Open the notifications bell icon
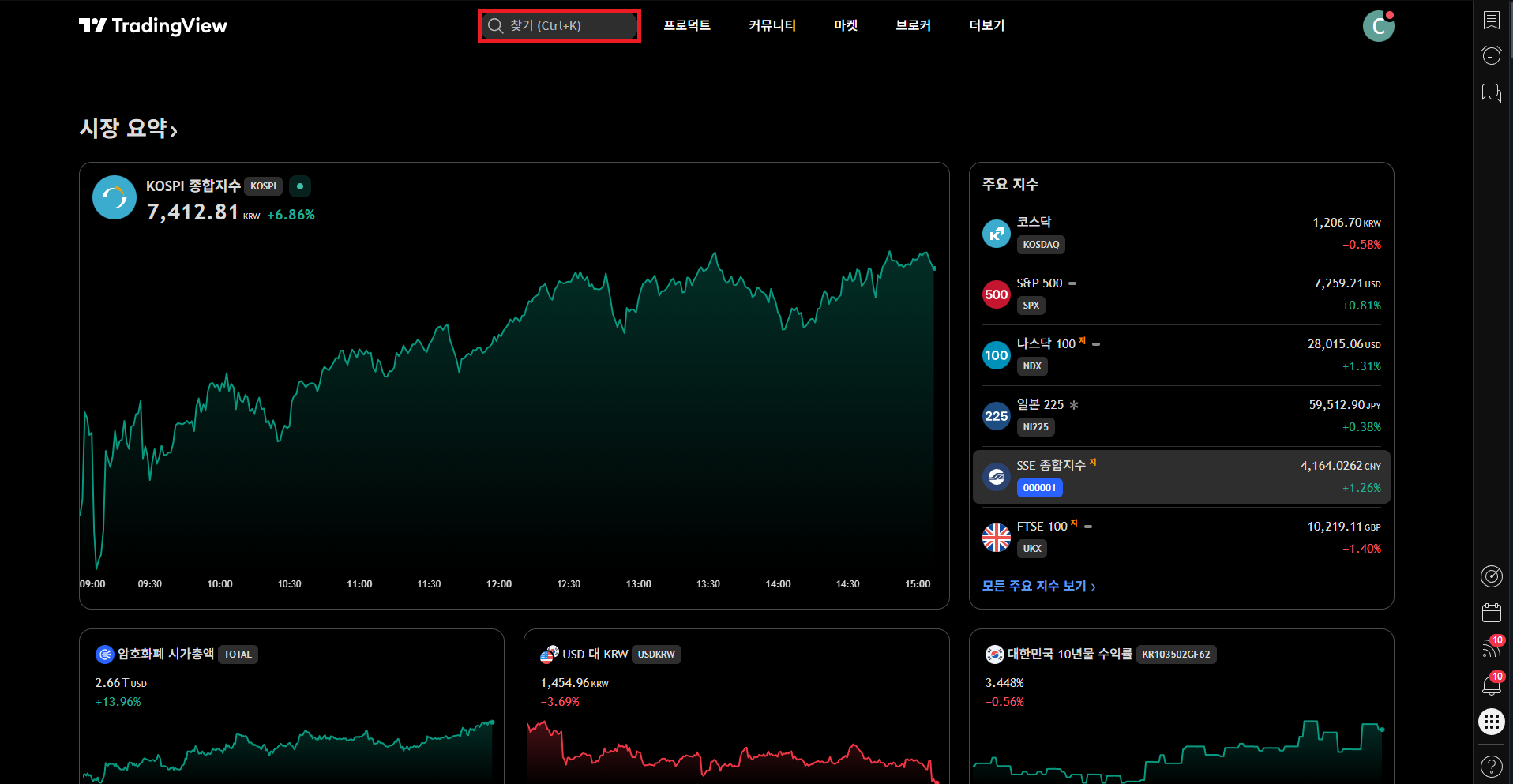The image size is (1513, 784). tap(1491, 685)
